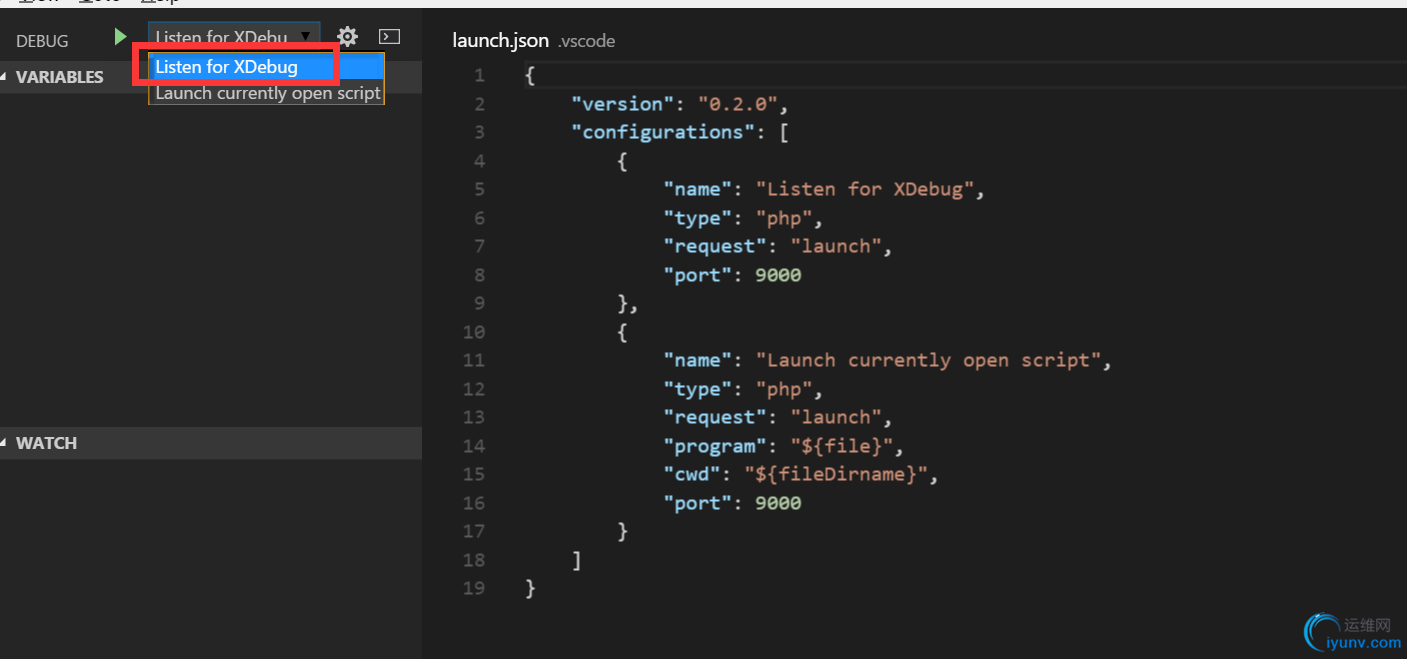Viewport: 1407px width, 659px height.
Task: Click line number 19 in gutter
Action: pos(474,588)
